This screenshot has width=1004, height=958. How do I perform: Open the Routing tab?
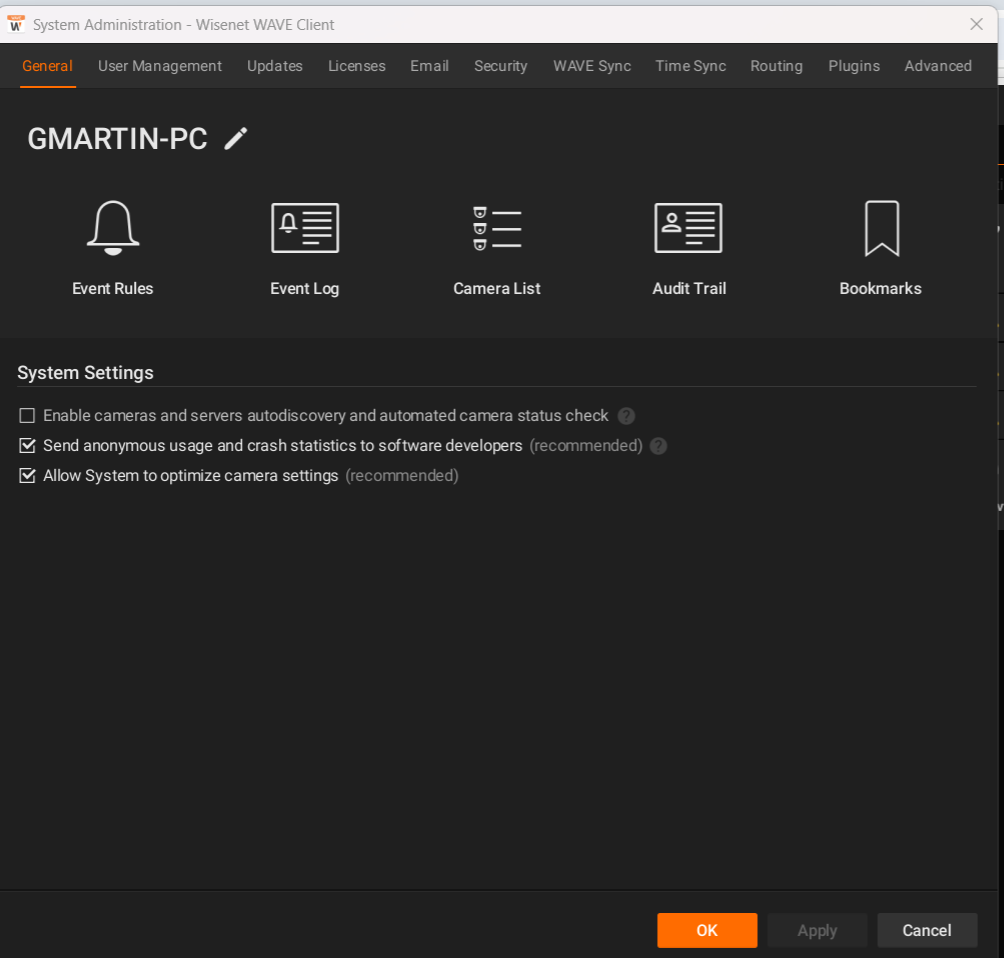(x=776, y=66)
